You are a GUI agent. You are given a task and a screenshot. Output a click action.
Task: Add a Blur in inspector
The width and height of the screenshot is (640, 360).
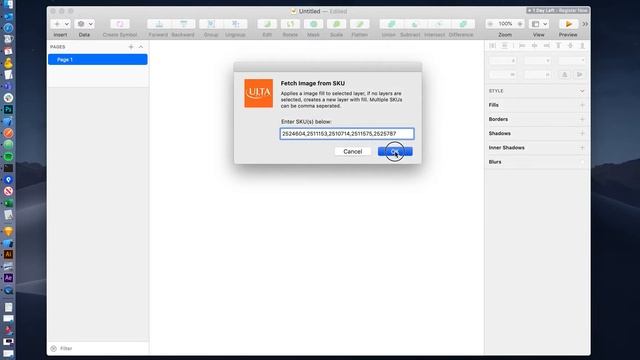582,162
